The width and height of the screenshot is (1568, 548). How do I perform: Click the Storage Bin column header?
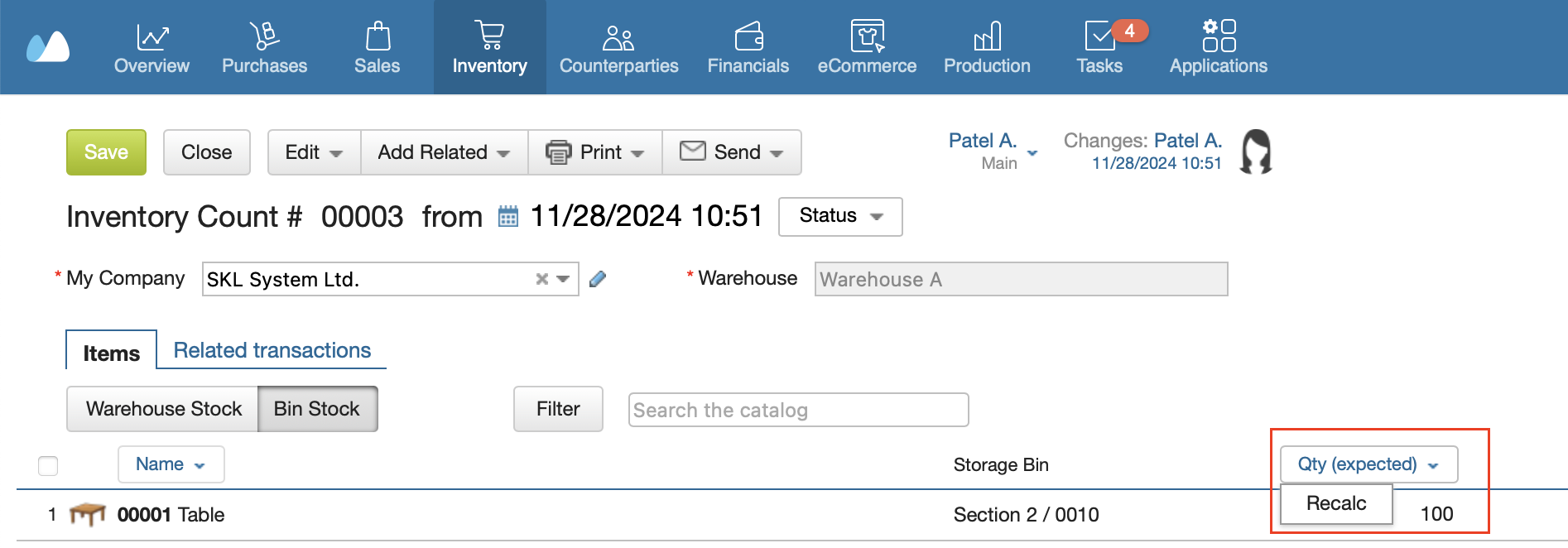click(x=1001, y=465)
